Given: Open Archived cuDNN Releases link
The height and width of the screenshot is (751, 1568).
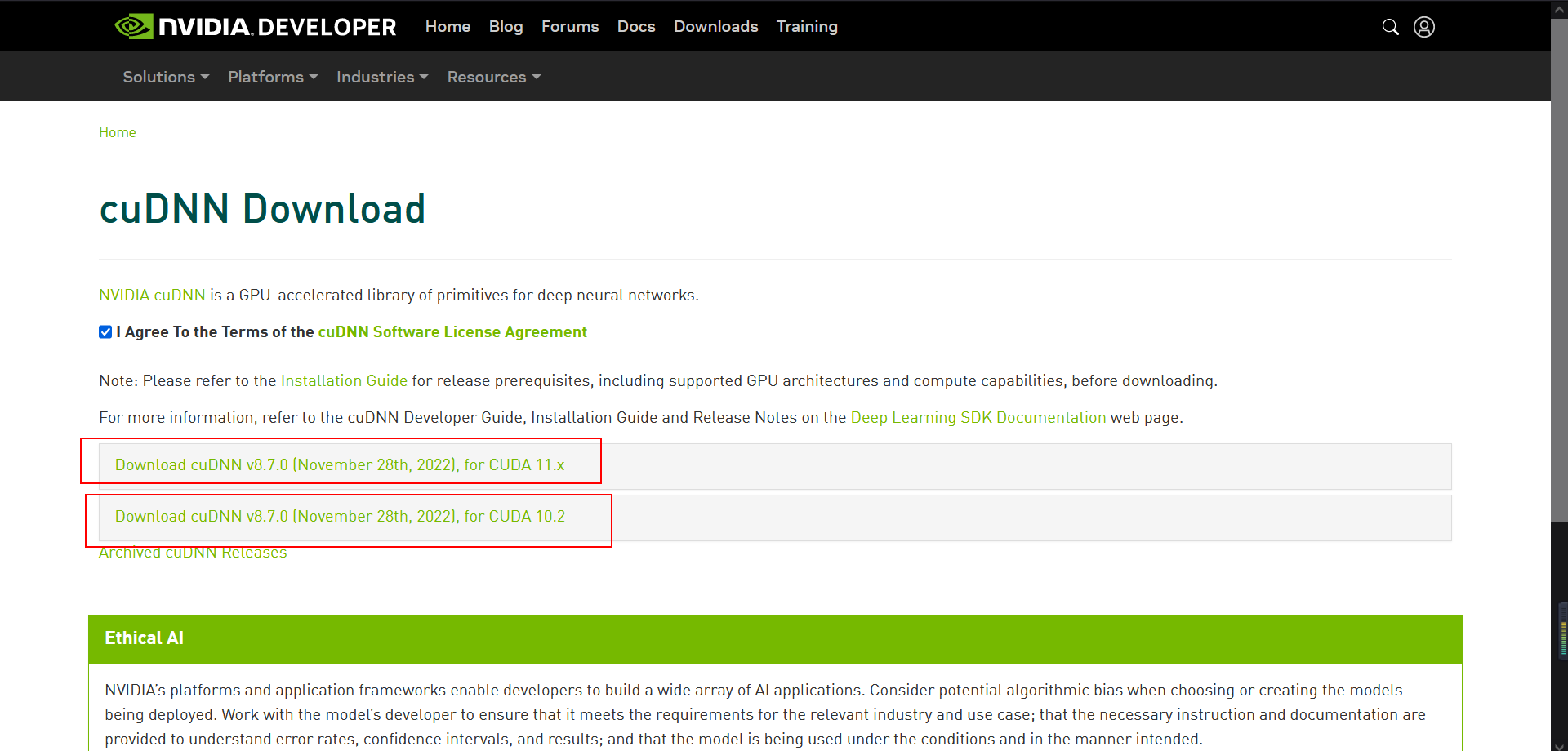Looking at the screenshot, I should 193,553.
